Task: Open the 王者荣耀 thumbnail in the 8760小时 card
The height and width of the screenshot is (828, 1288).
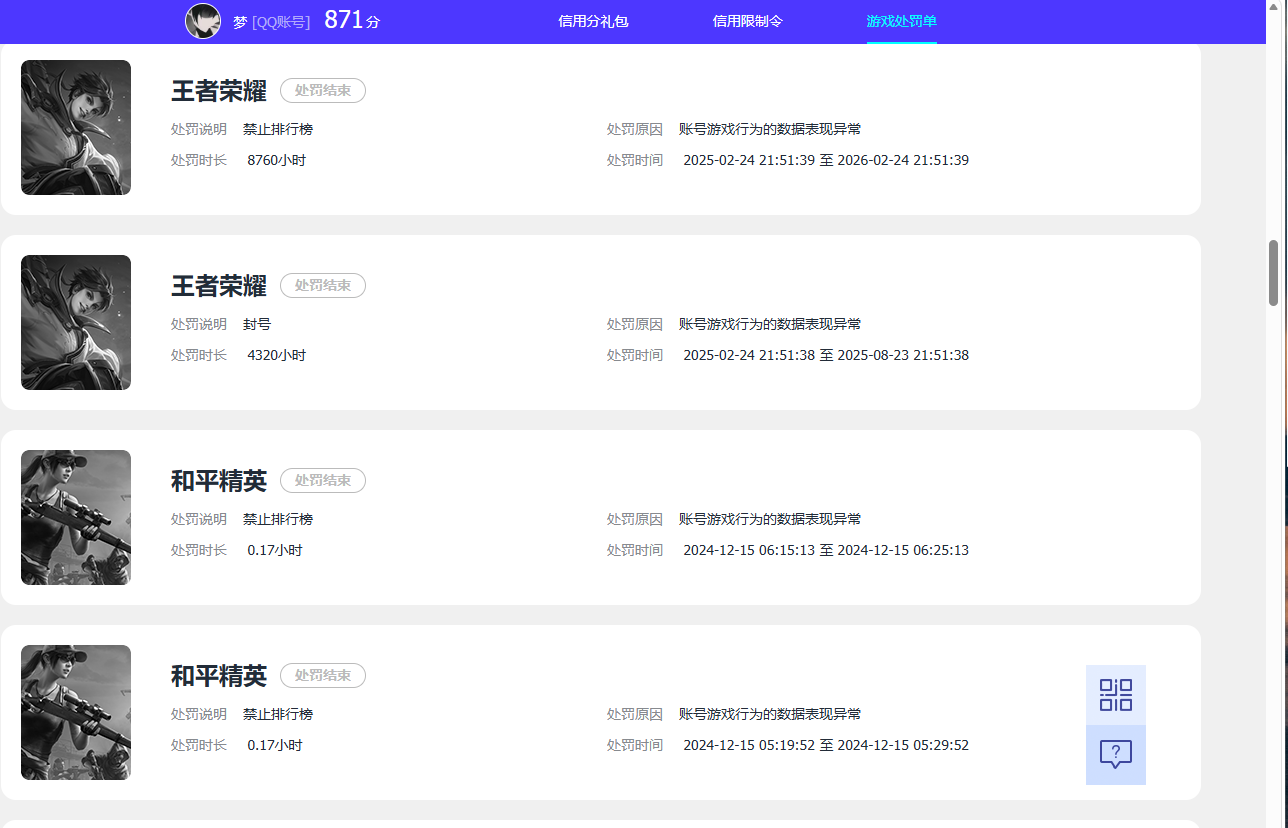Action: pos(76,128)
